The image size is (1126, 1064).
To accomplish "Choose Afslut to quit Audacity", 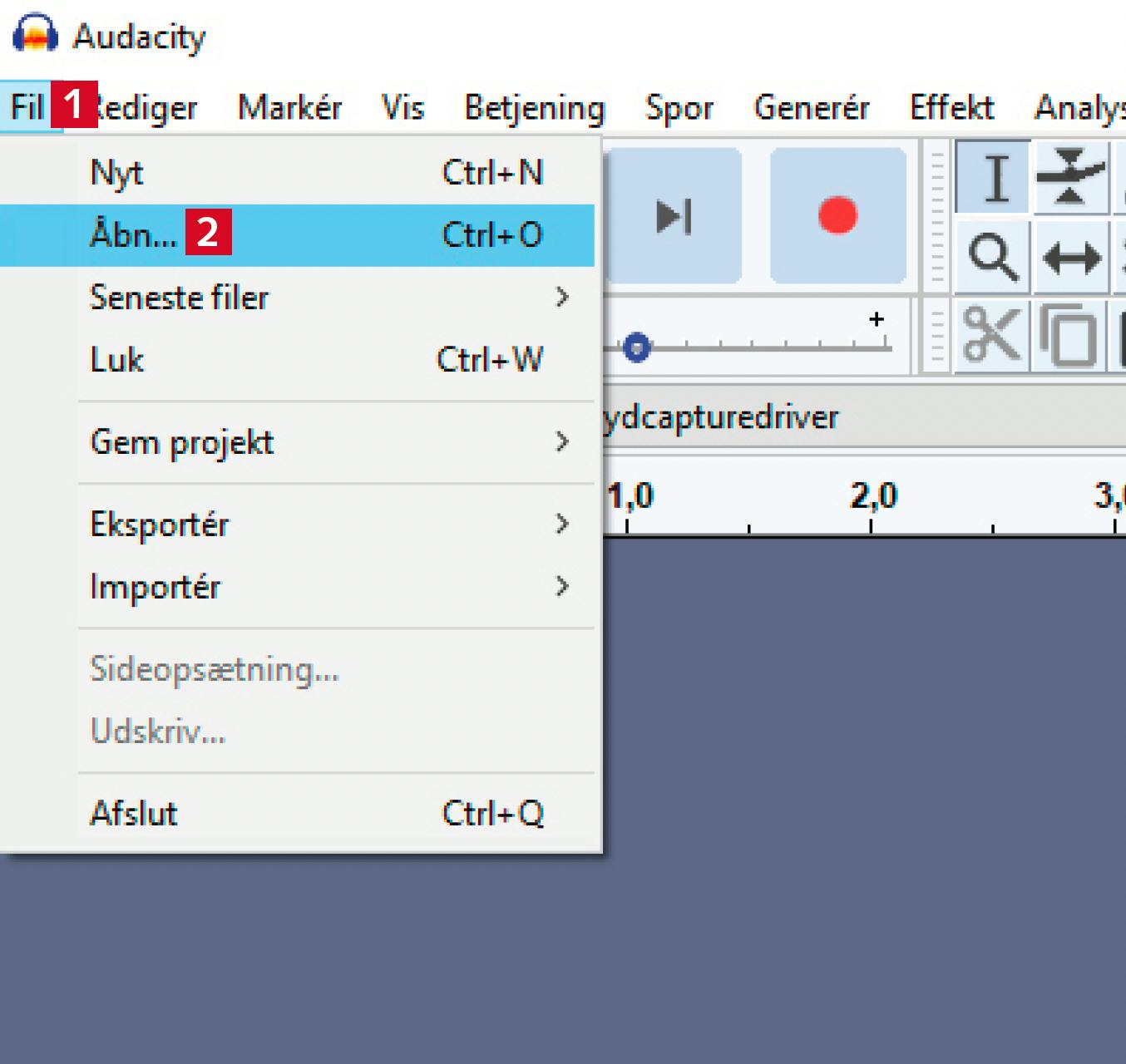I will coord(134,813).
